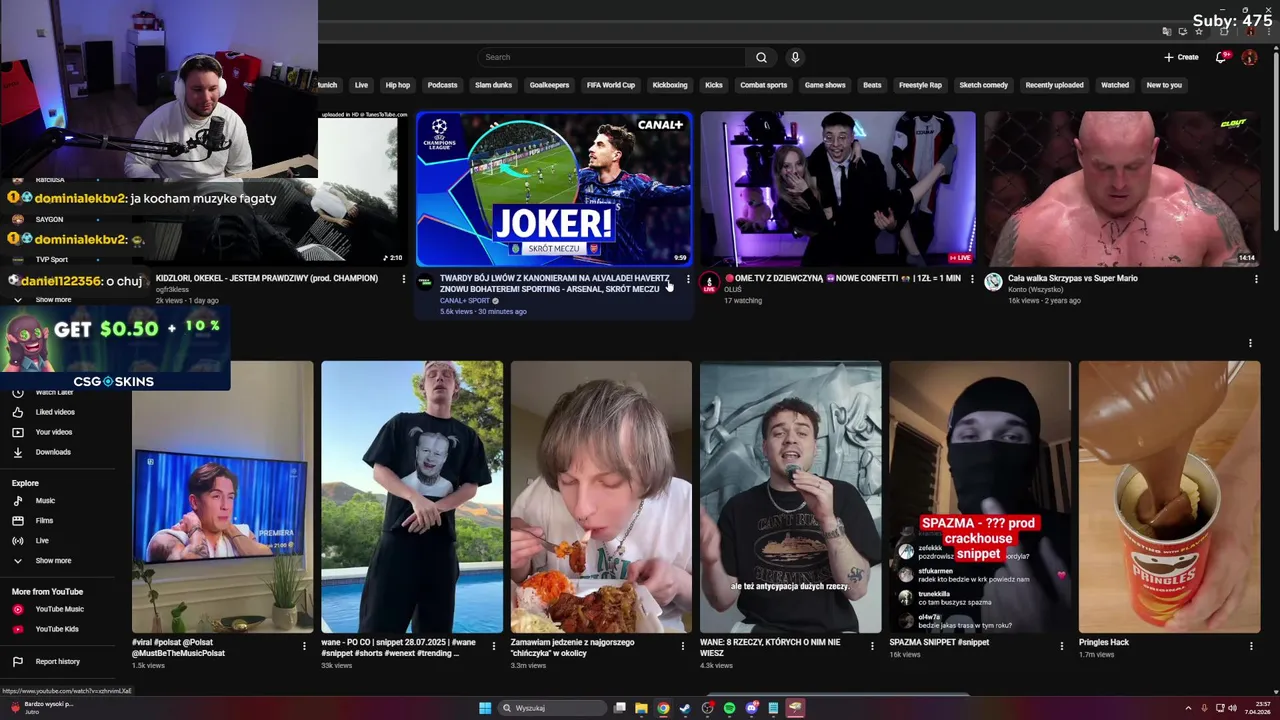The width and height of the screenshot is (1280, 720).
Task: Click the CANAL+ SPORT channel name
Action: 465,300
